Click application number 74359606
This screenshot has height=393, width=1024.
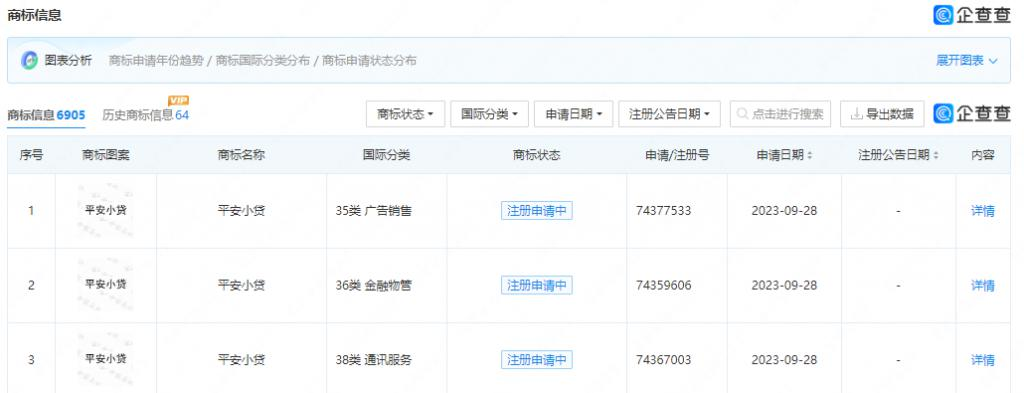[663, 285]
